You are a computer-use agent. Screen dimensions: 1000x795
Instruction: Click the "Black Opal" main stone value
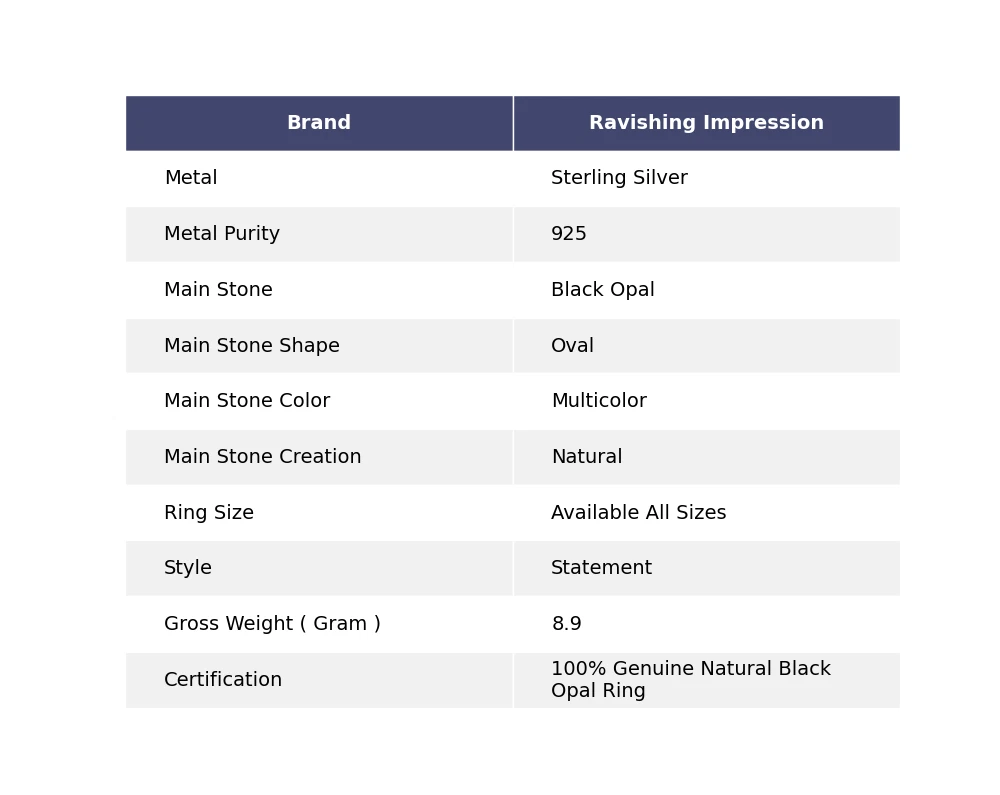[x=603, y=290]
